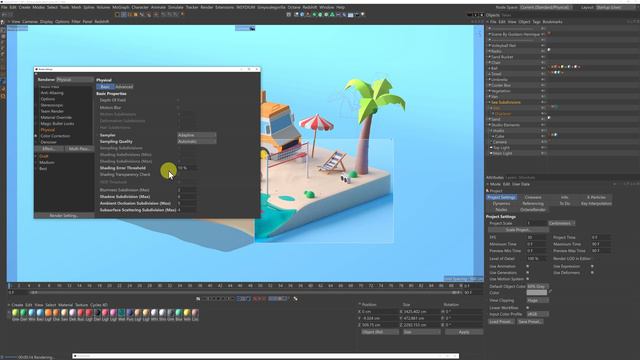Select Anti-Aliasing in render settings list
640x360 pixels.
pyautogui.click(x=52, y=93)
